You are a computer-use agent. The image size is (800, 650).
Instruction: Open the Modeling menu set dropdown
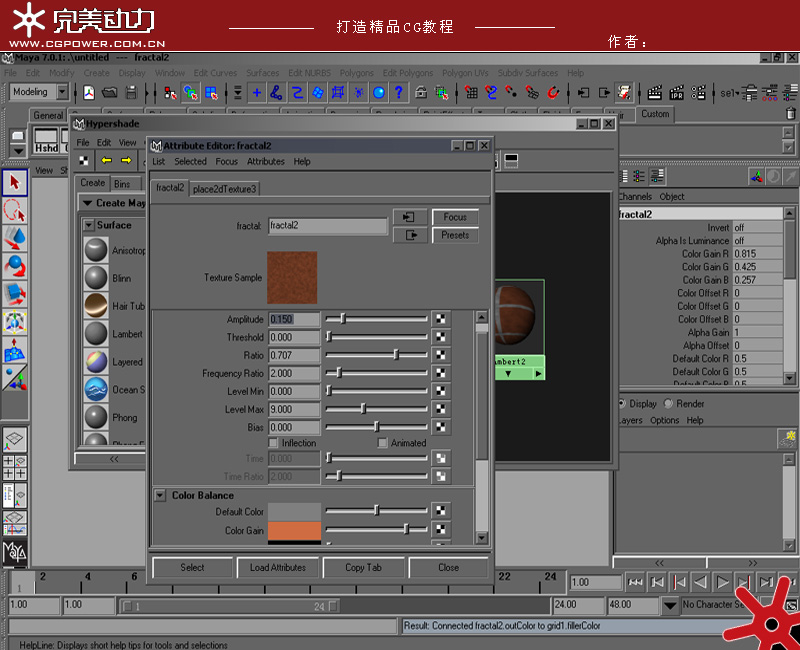click(63, 92)
